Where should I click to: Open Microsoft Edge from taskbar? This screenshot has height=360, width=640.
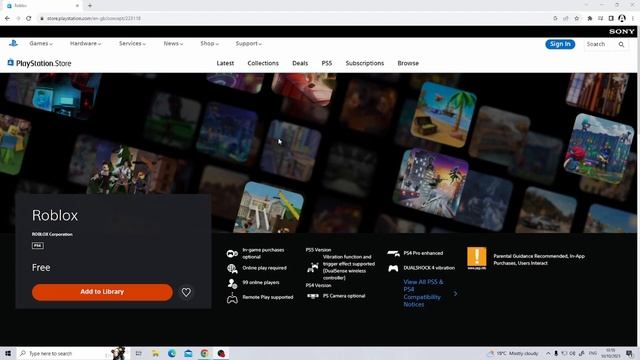click(172, 353)
